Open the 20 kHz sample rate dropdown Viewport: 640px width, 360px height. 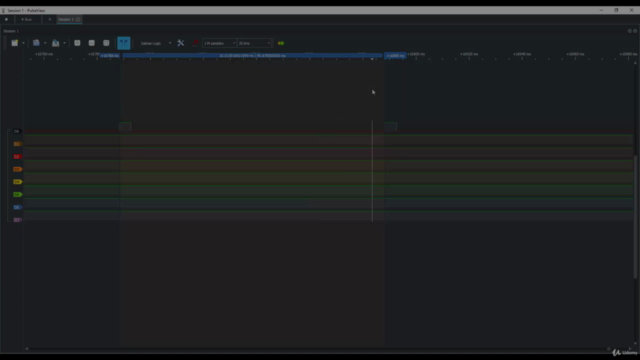tap(254, 43)
